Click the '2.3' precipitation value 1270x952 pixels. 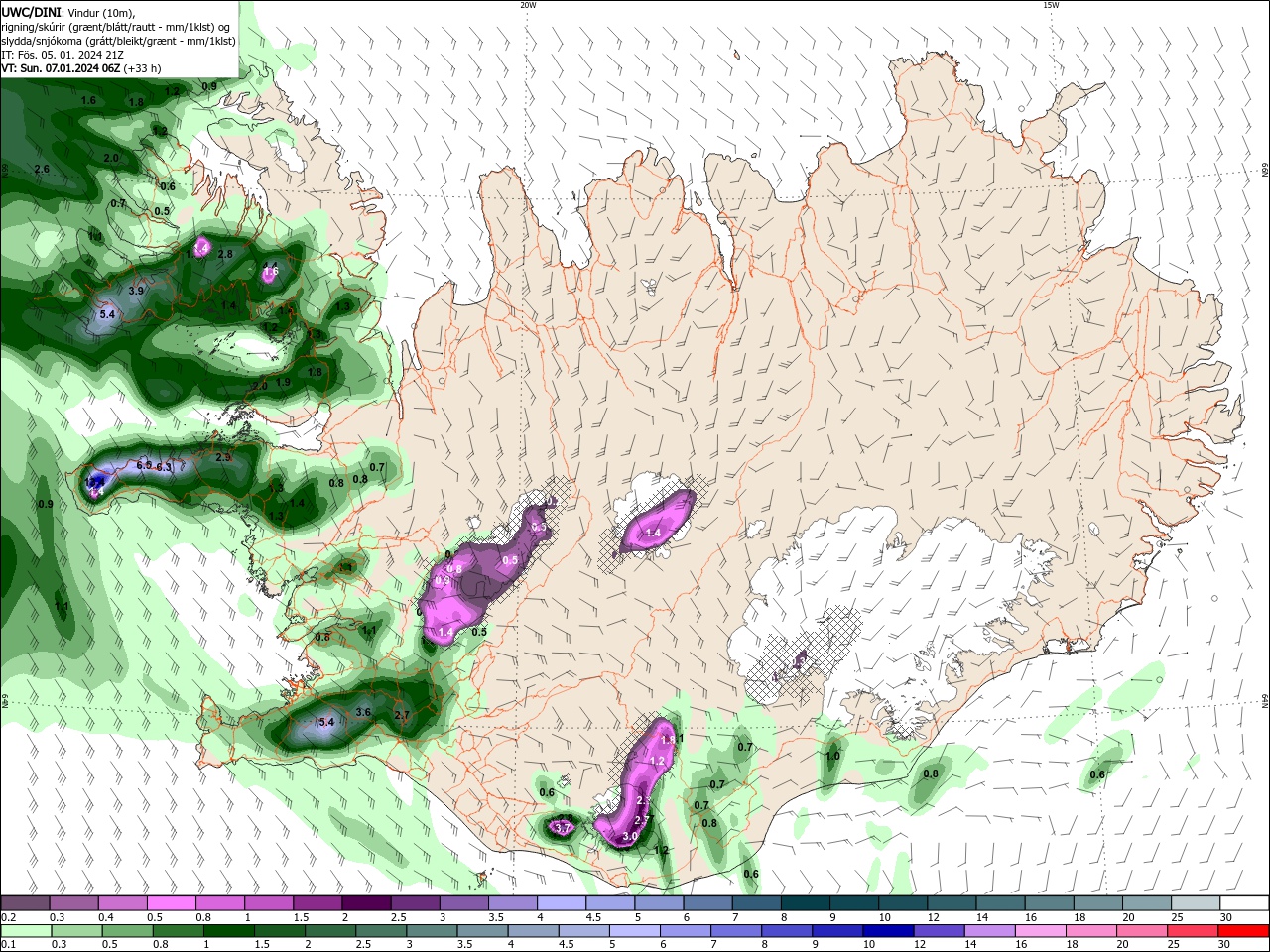(x=223, y=458)
